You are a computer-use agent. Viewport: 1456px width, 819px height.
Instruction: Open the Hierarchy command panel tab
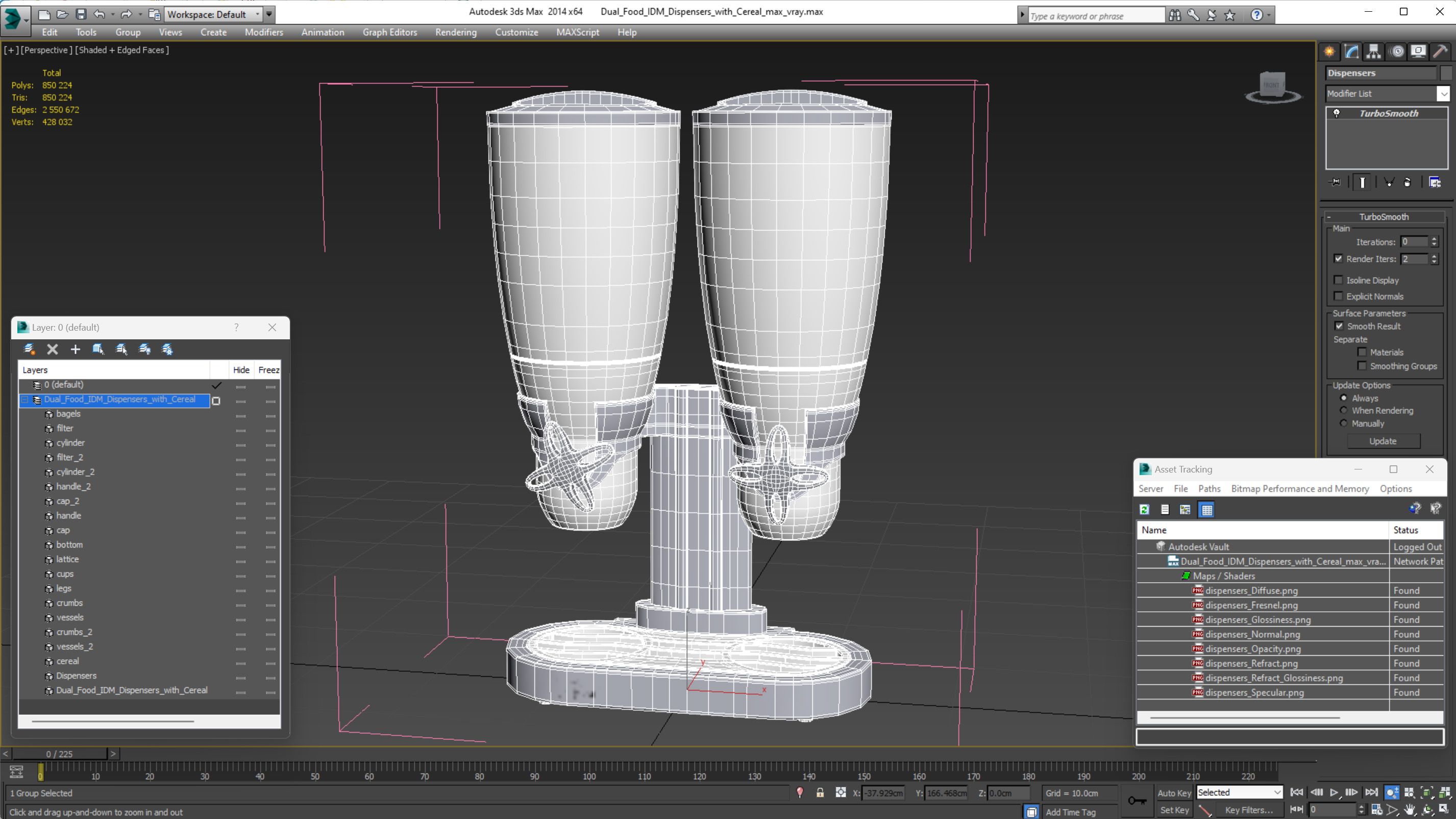1373,52
